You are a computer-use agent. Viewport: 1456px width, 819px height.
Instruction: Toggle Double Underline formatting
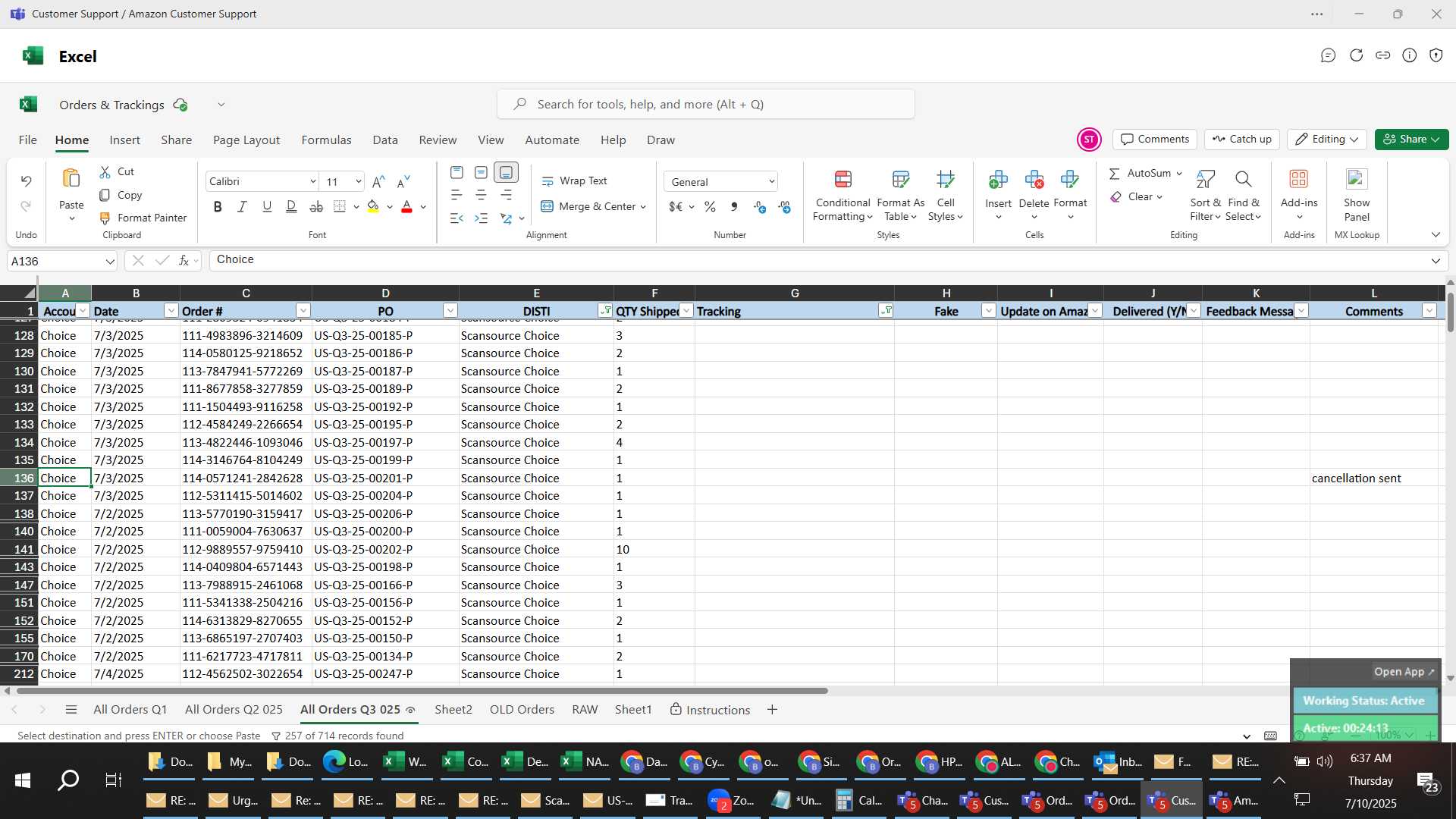[291, 206]
